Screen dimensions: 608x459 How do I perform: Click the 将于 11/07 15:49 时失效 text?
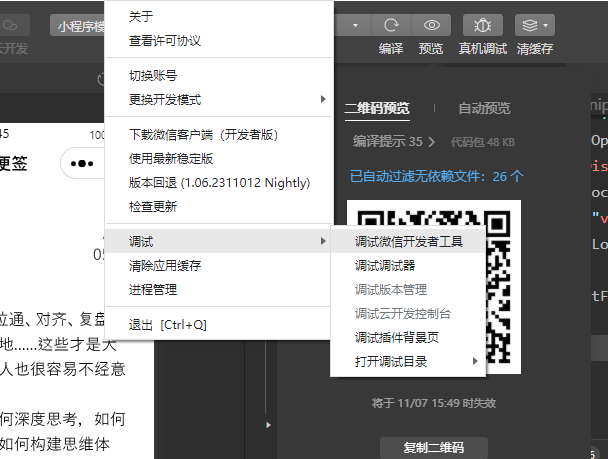pyautogui.click(x=434, y=403)
